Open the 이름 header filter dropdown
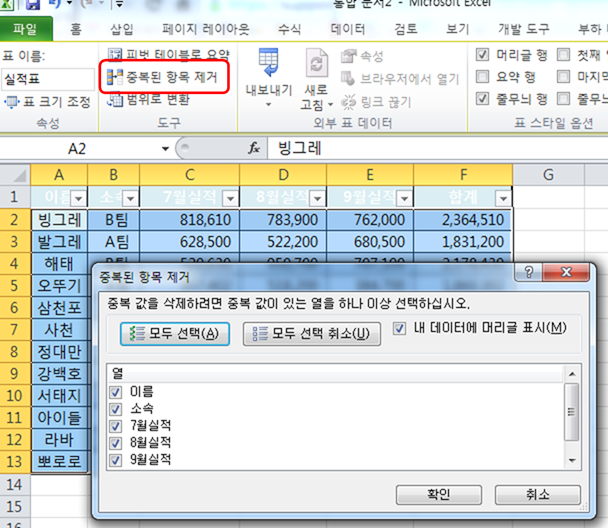Screen dimensions: 608x528 [79, 199]
